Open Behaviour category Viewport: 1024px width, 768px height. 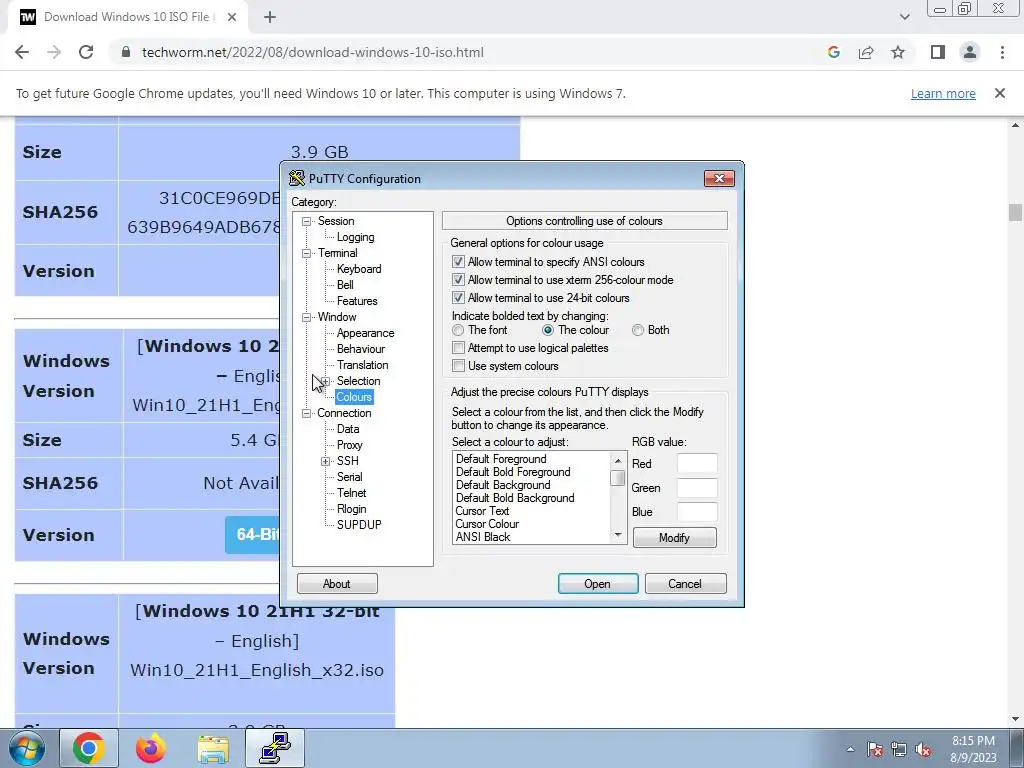coord(360,349)
